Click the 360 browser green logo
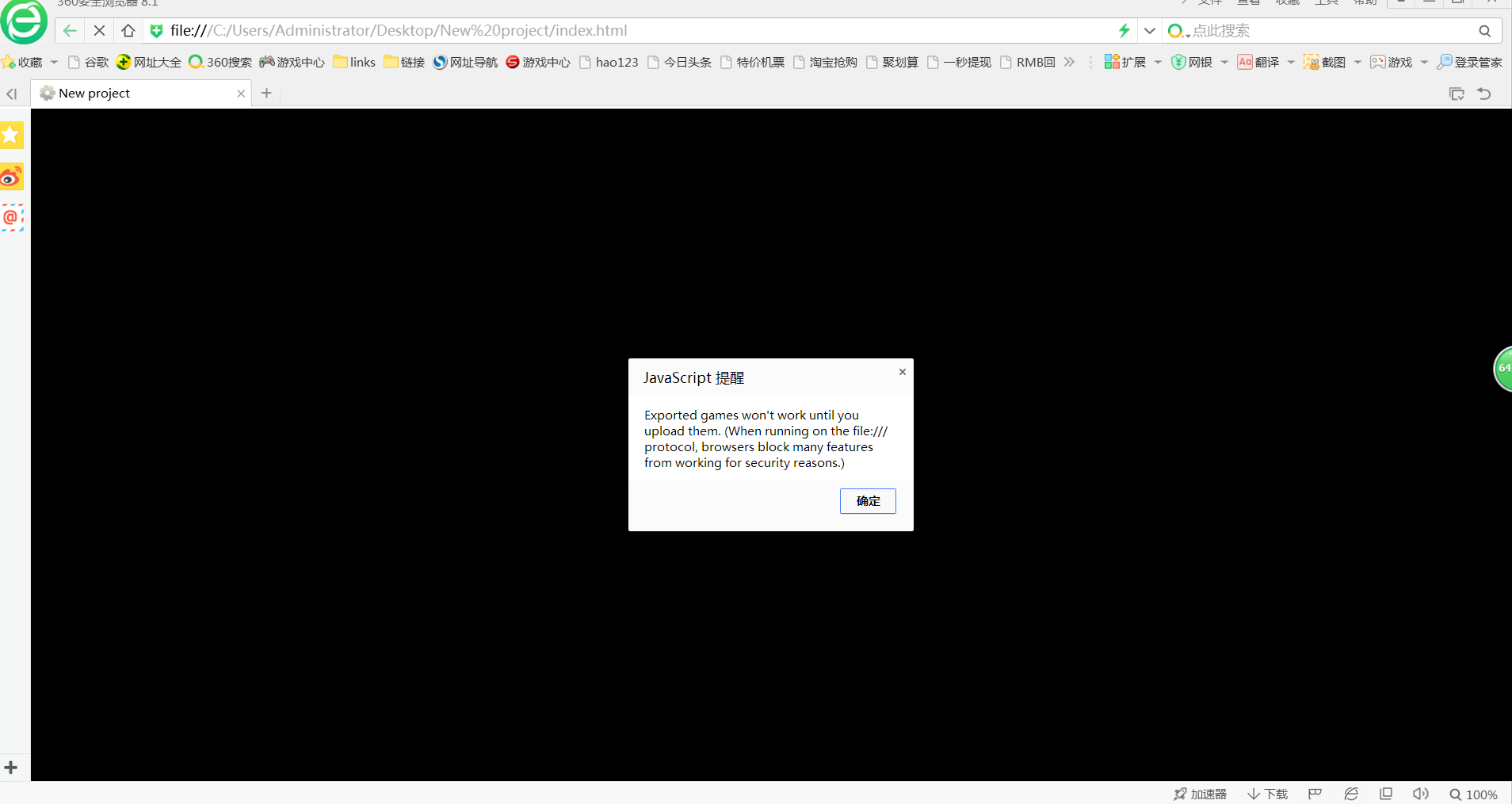Viewport: 1512px width, 804px height. (x=24, y=22)
